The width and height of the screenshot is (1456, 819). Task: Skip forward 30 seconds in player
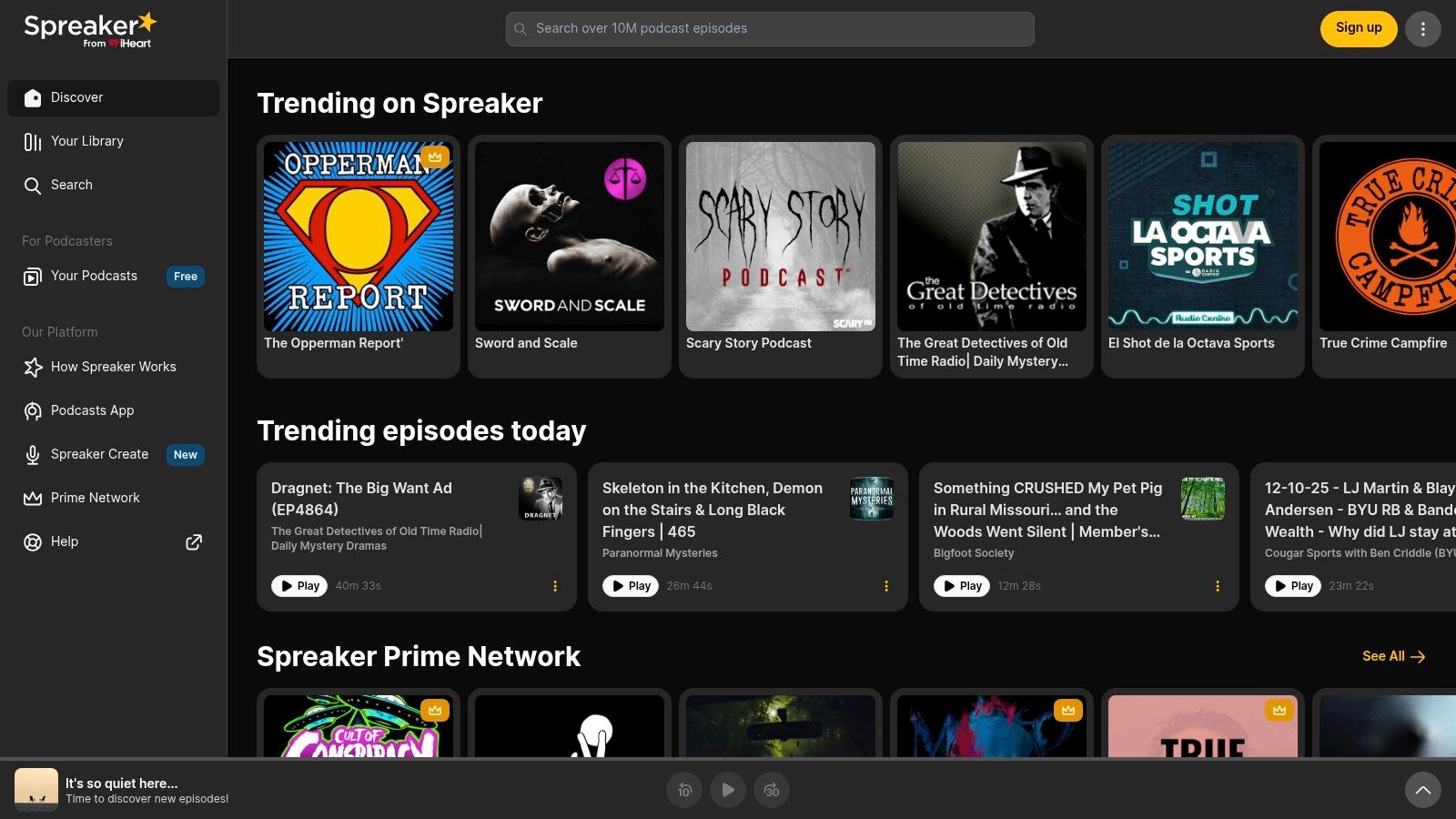[772, 790]
